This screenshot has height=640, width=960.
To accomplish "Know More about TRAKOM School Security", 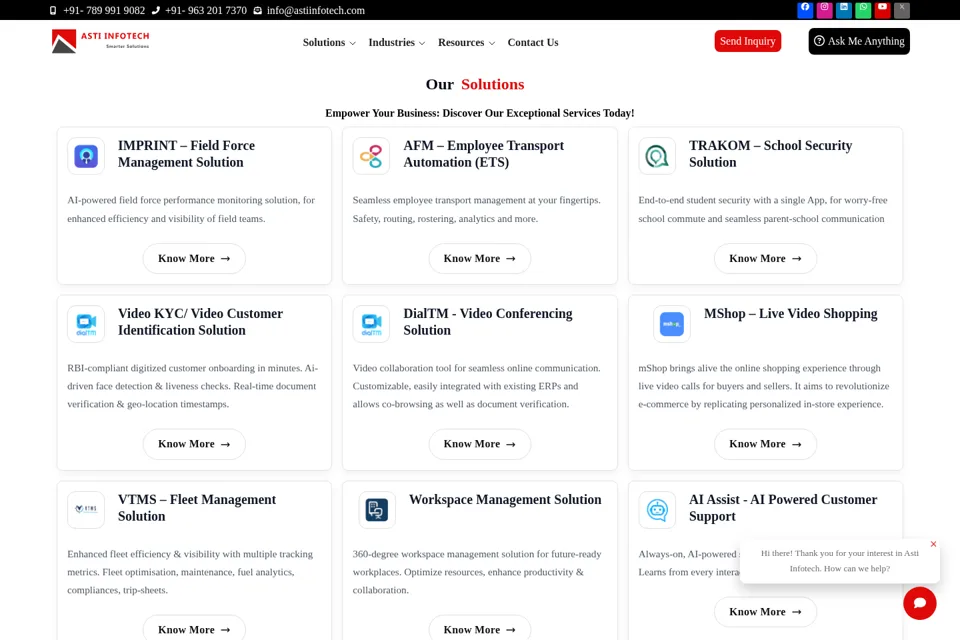I will tap(765, 258).
